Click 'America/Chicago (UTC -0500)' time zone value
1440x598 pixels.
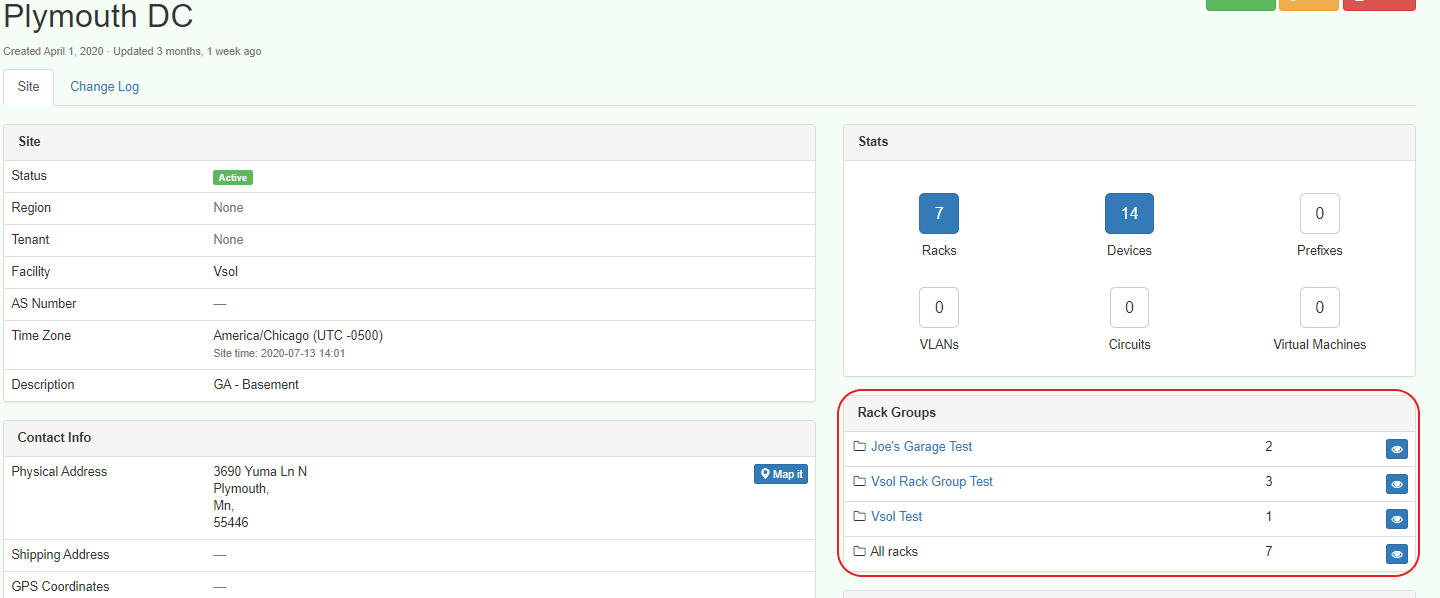(298, 336)
